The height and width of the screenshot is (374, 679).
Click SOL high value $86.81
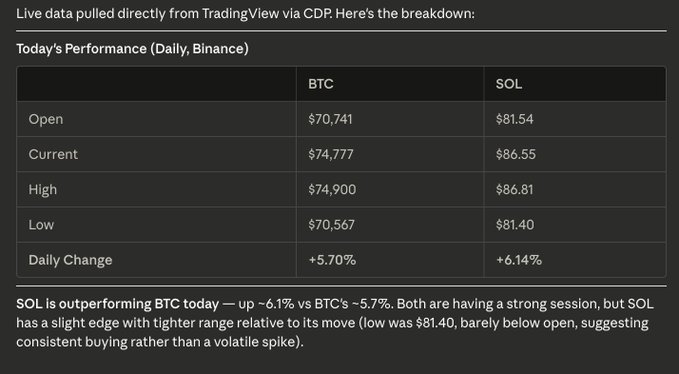coord(514,190)
